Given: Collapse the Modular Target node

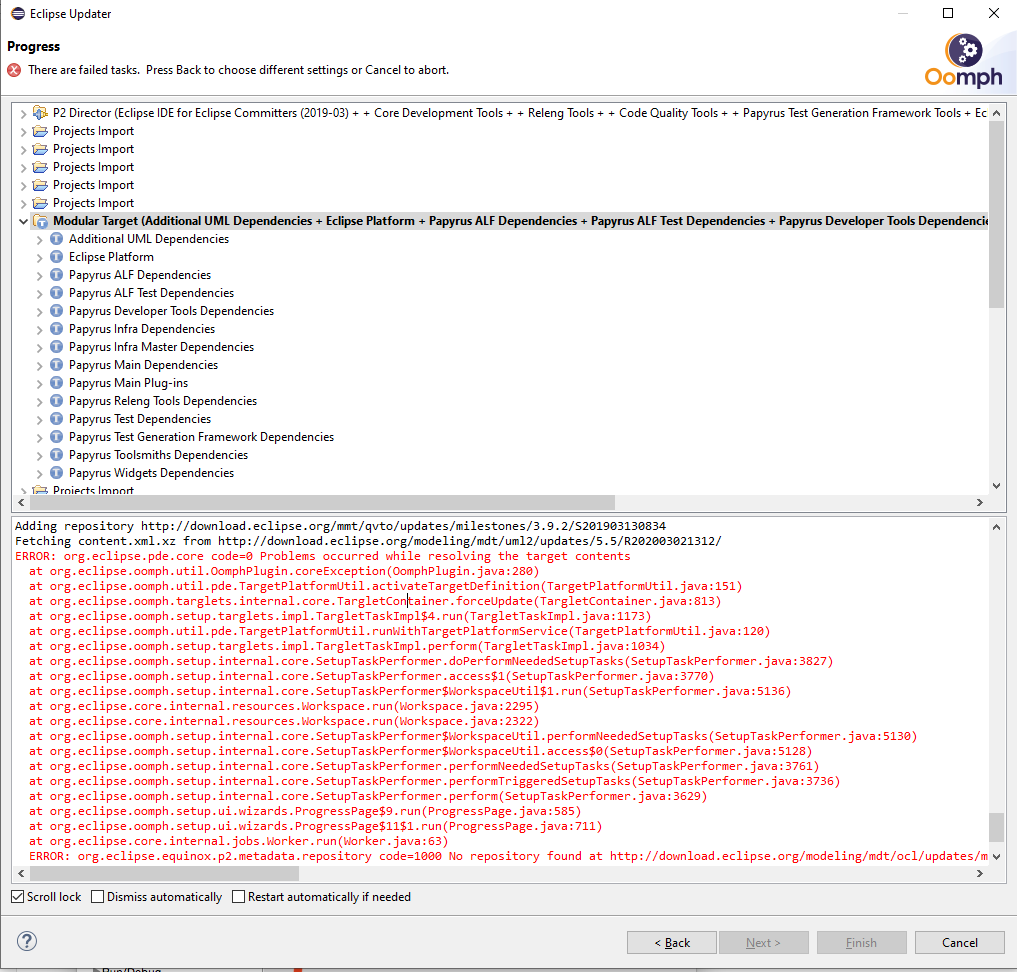Looking at the screenshot, I should pos(23,221).
